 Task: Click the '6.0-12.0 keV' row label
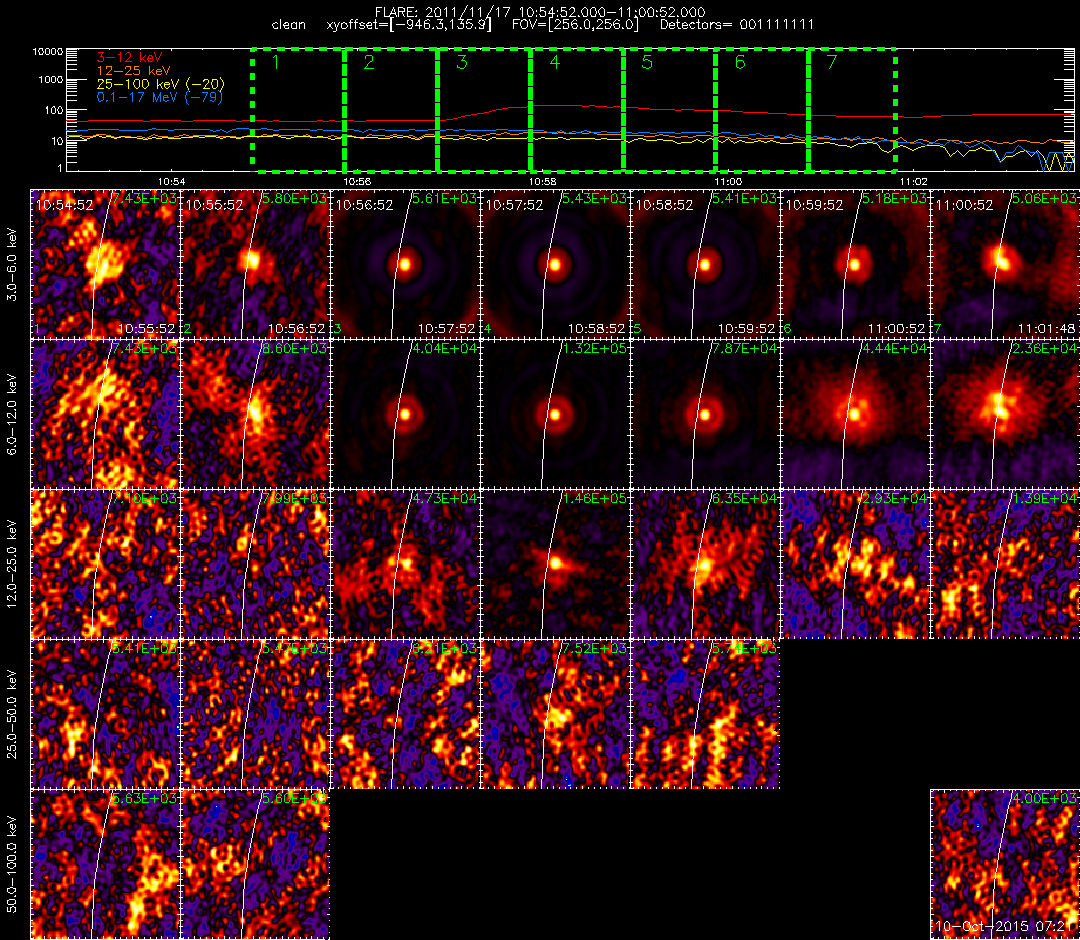(12, 415)
